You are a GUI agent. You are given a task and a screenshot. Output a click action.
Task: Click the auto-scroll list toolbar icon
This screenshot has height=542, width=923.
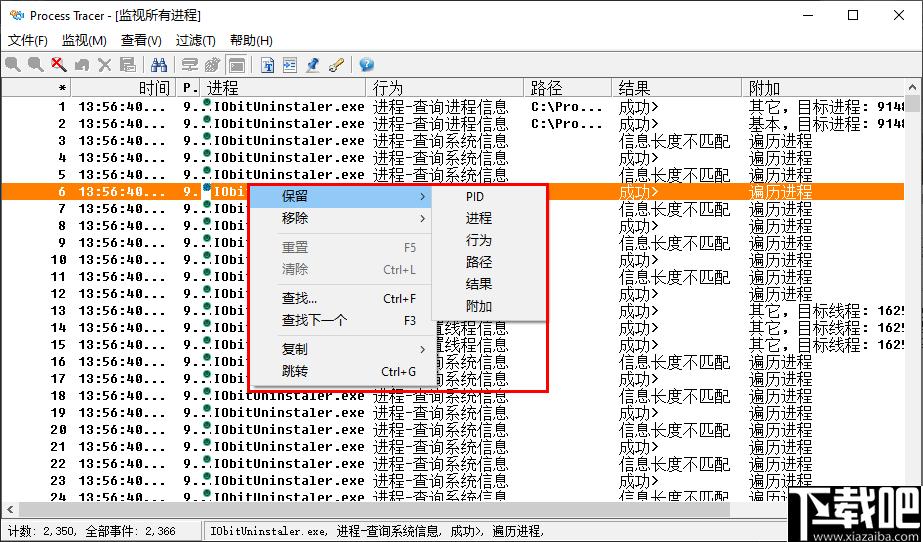point(290,64)
